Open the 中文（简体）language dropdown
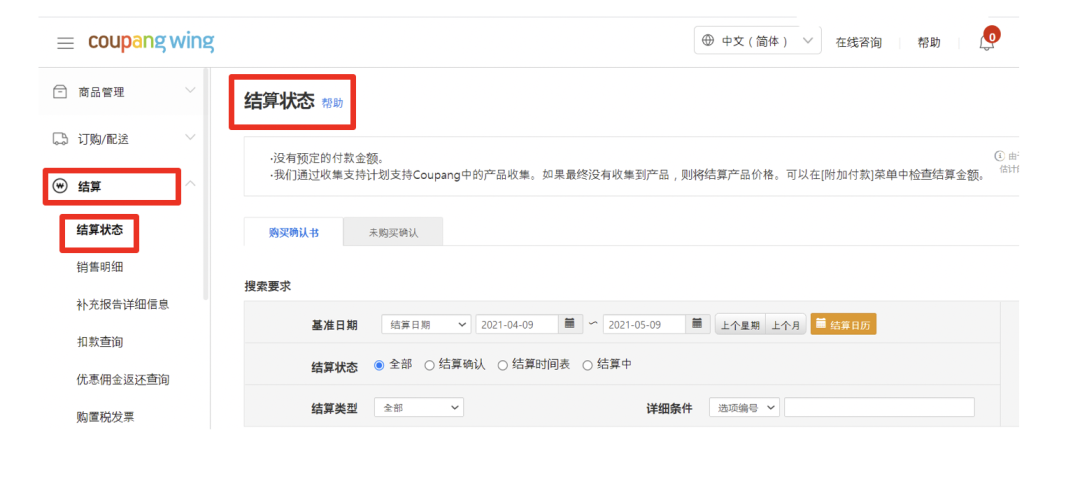 (x=758, y=41)
